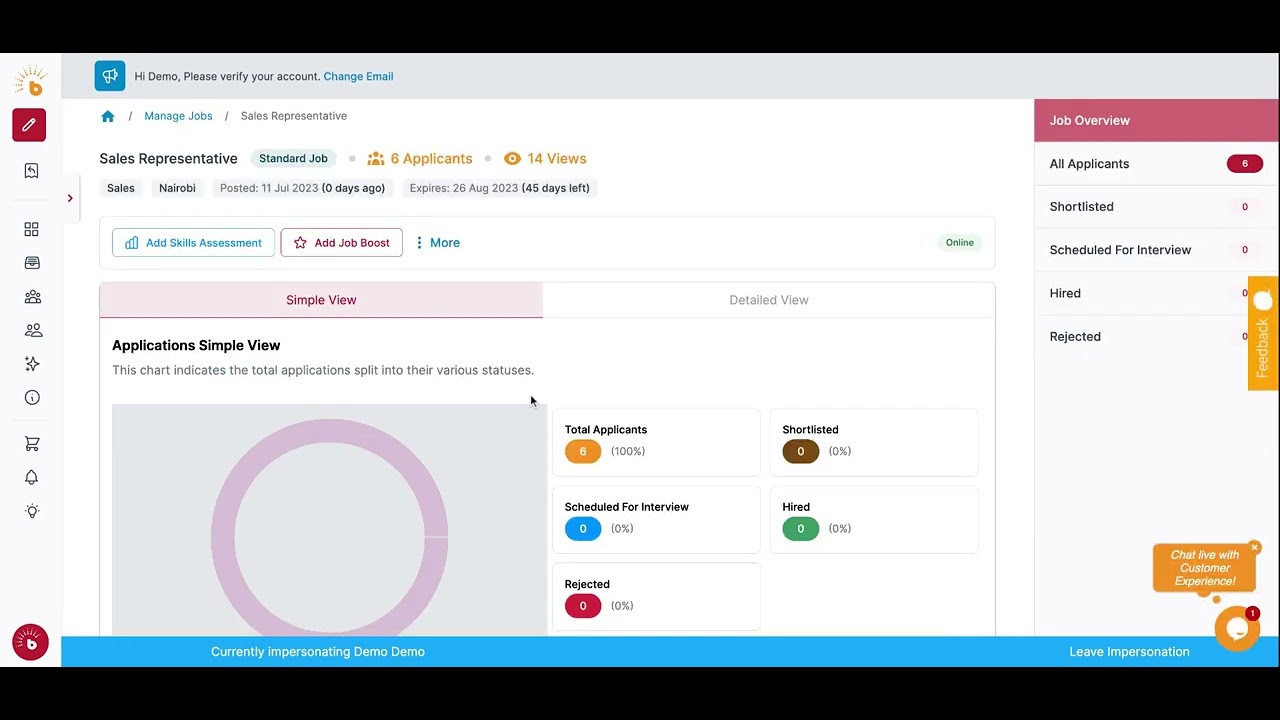Open the lightbulb tips icon
This screenshot has width=1280, height=720.
(32, 511)
